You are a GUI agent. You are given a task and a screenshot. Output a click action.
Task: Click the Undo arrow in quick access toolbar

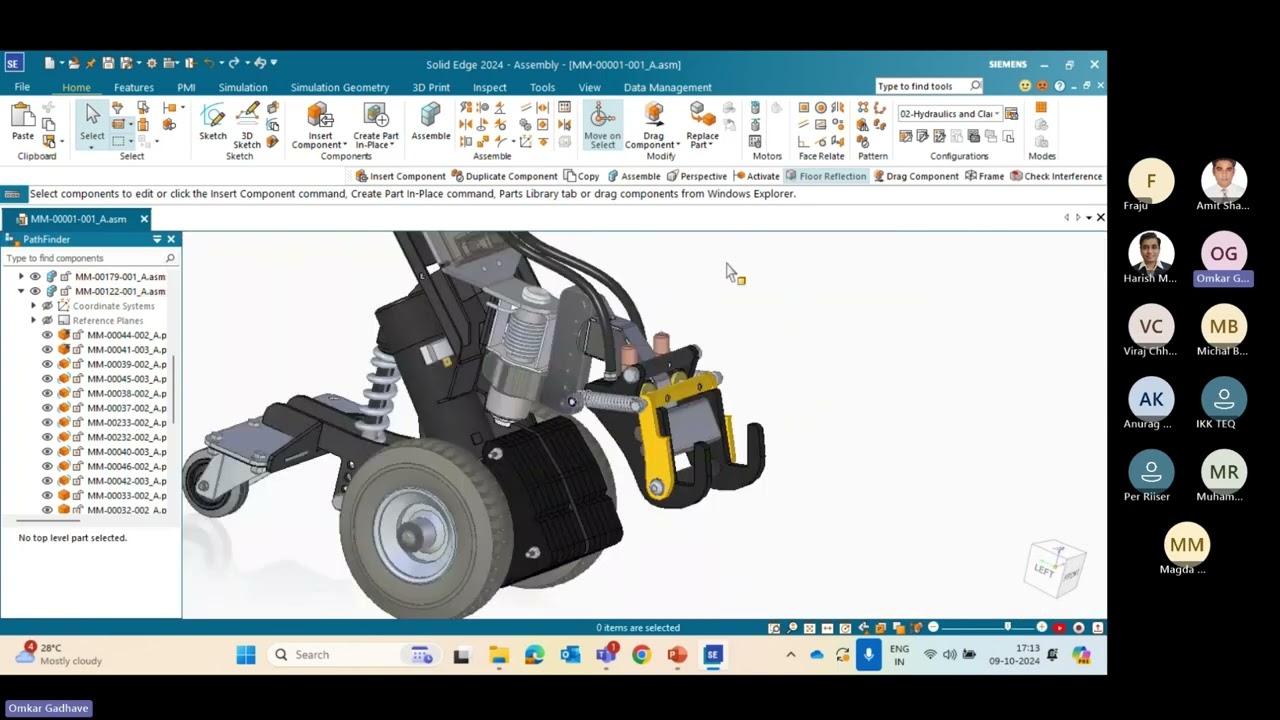tap(209, 63)
